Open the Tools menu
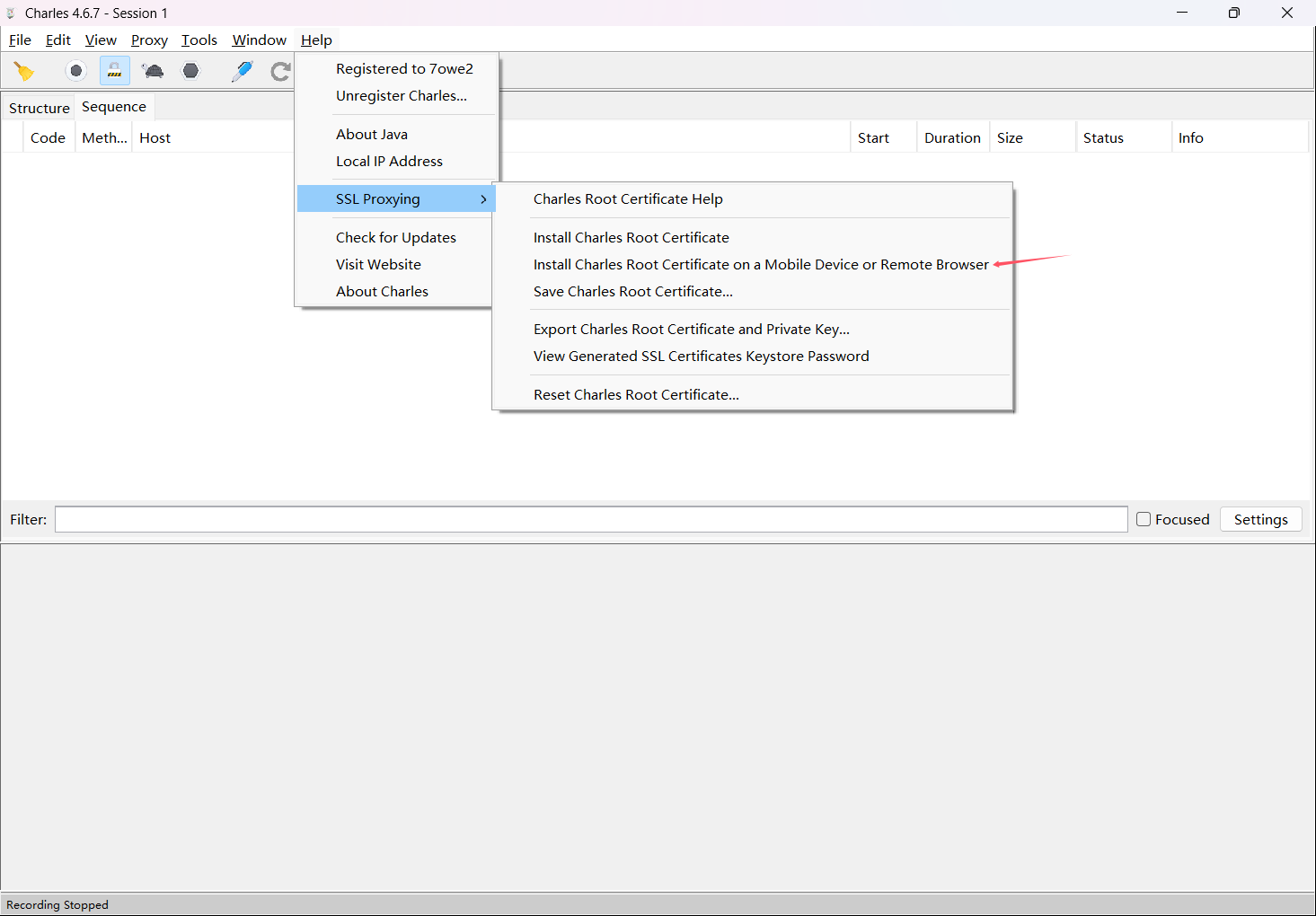 tap(199, 40)
